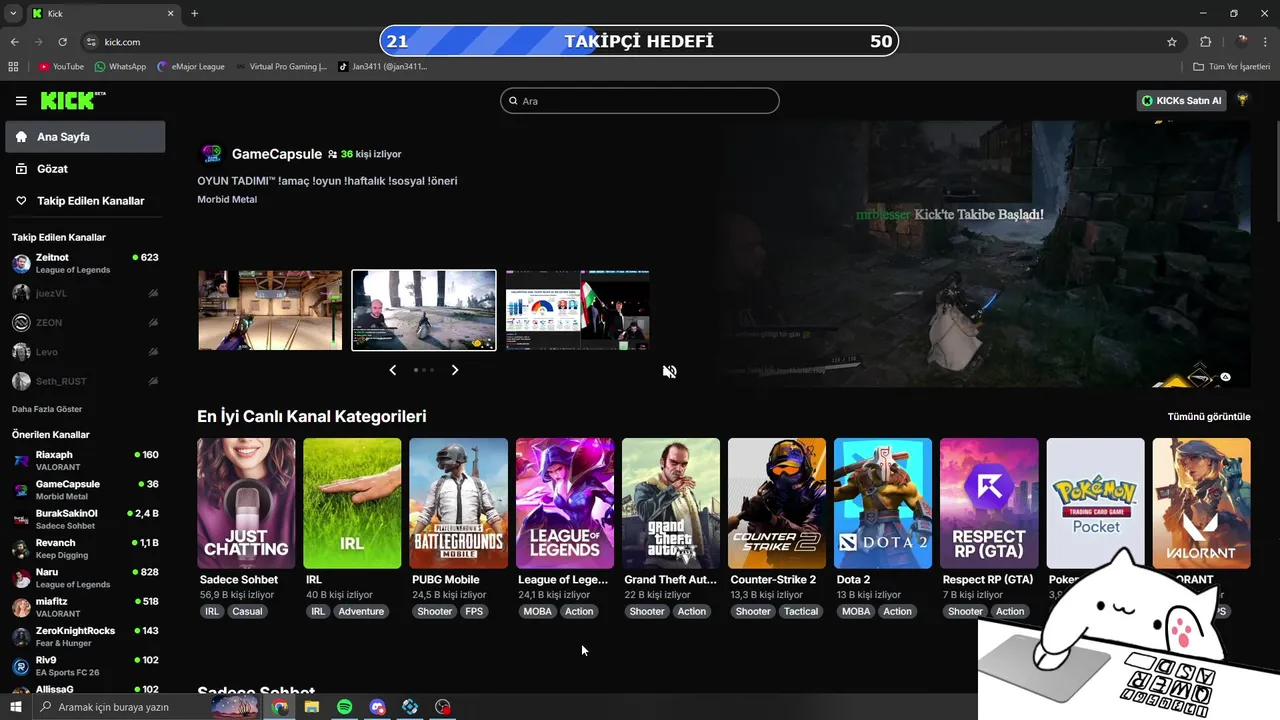Image resolution: width=1280 pixels, height=720 pixels.
Task: Open Takip Edilen Kanallar sidebar item
Action: (85, 201)
